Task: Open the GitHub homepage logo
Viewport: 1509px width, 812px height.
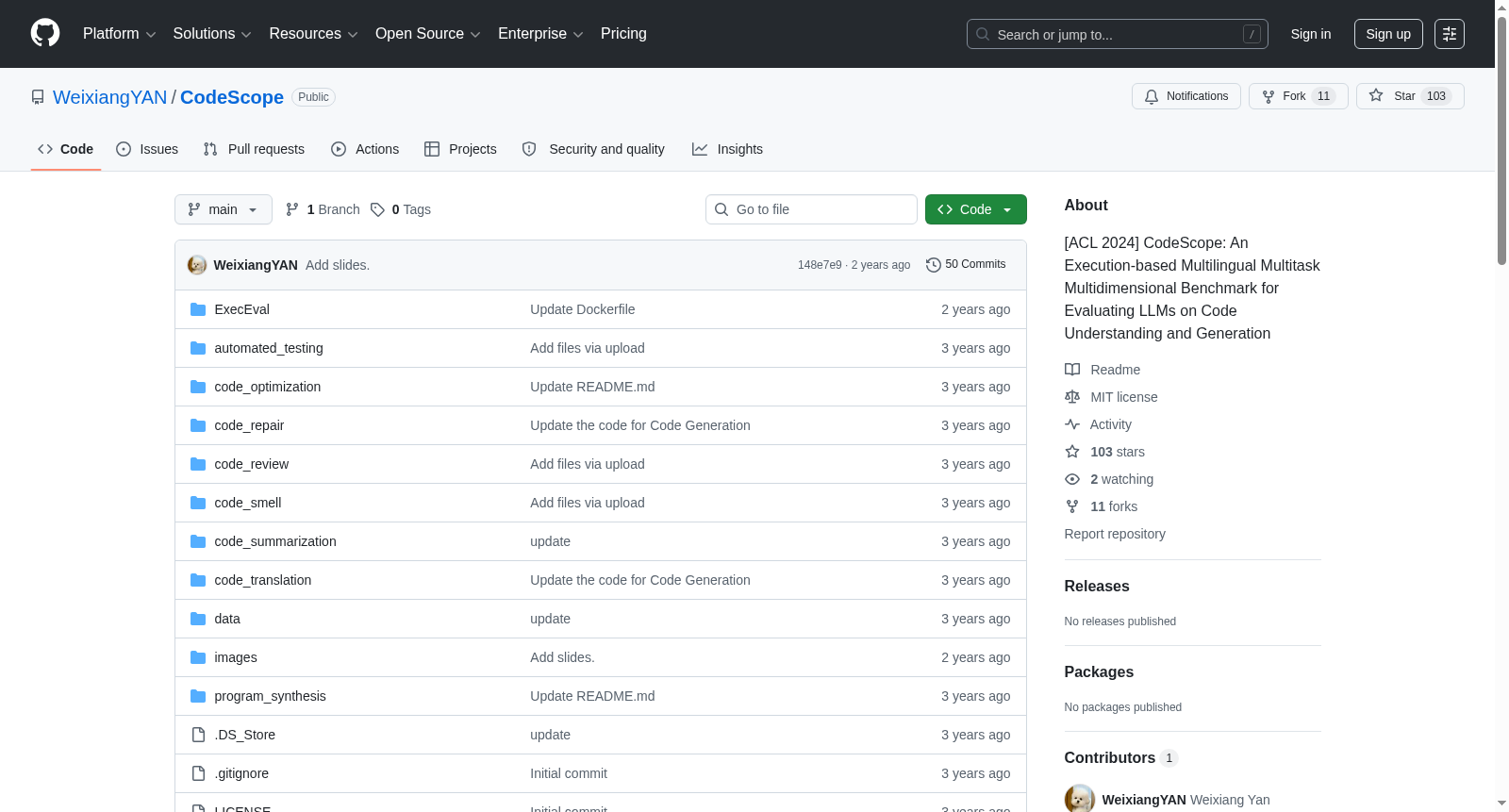Action: click(x=45, y=33)
